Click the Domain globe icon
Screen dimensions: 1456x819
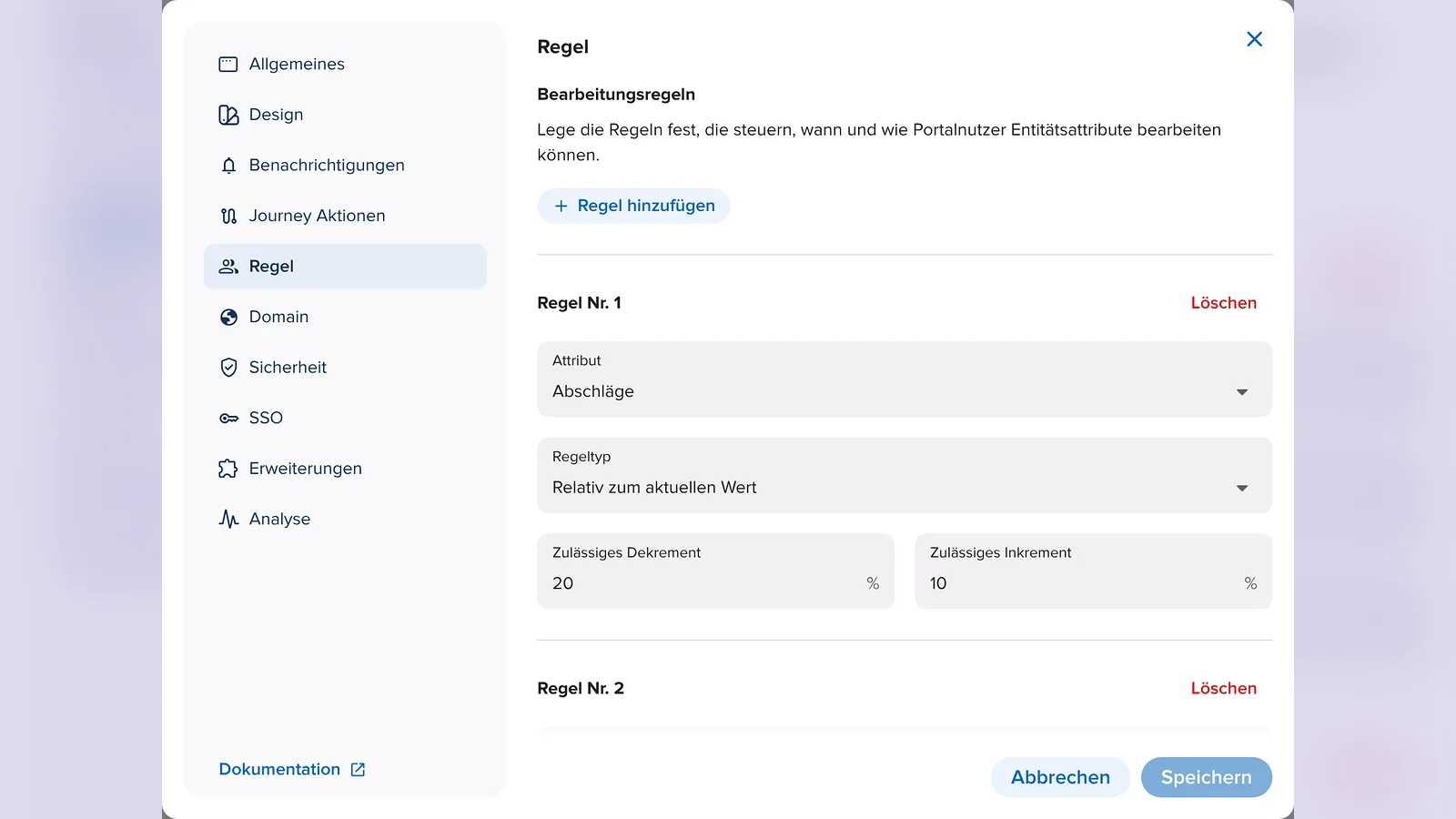228,317
